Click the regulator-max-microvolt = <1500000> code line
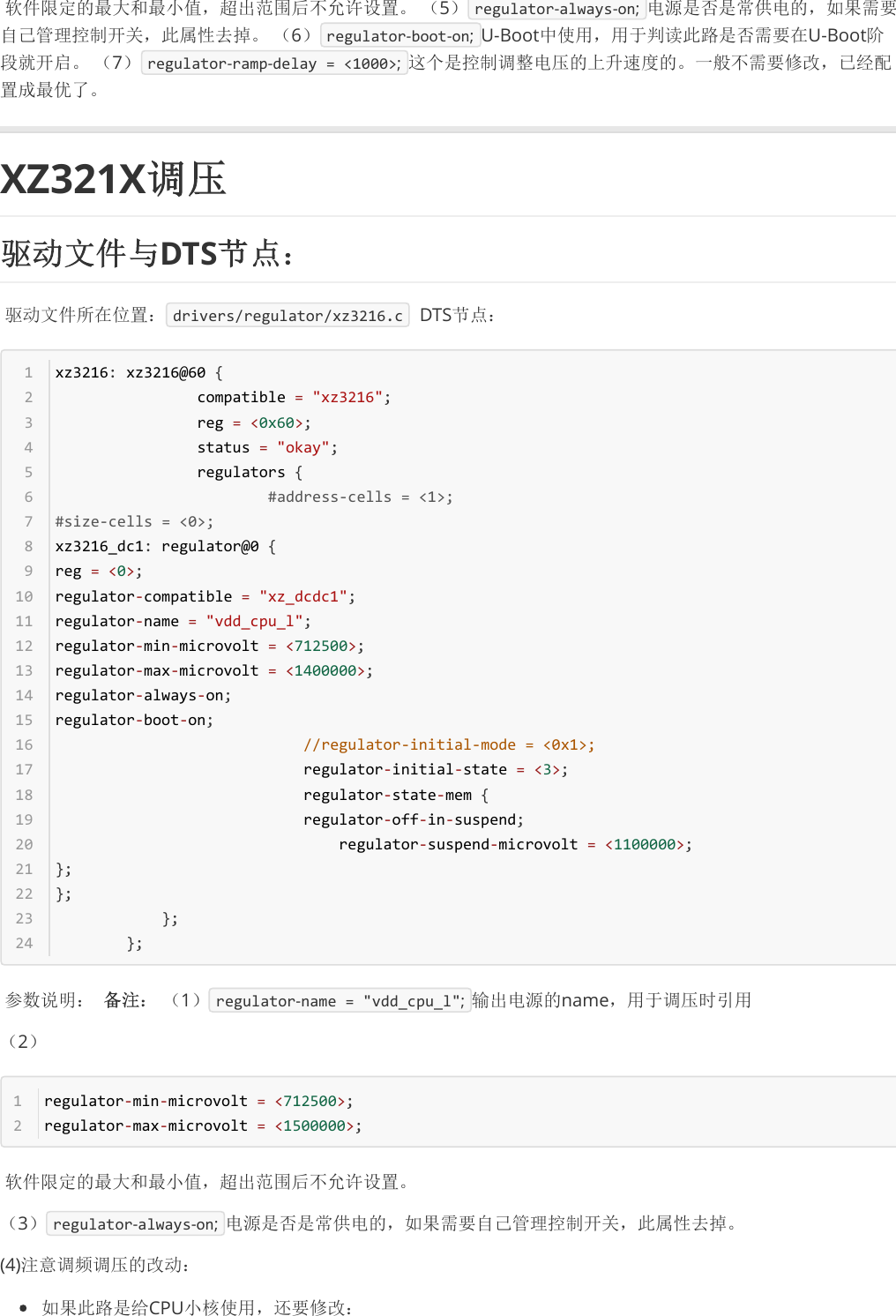Screen dimensions: 896x1316 tap(202, 1126)
